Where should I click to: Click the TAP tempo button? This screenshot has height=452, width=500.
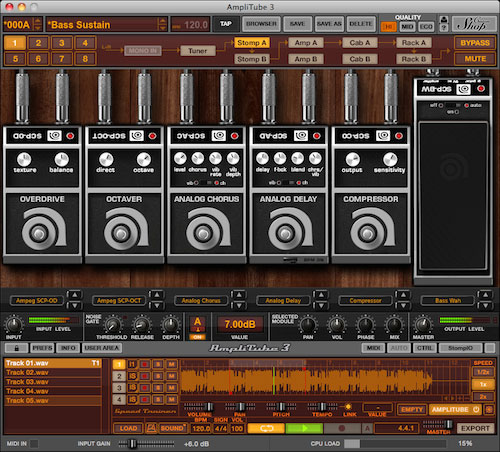(226, 24)
